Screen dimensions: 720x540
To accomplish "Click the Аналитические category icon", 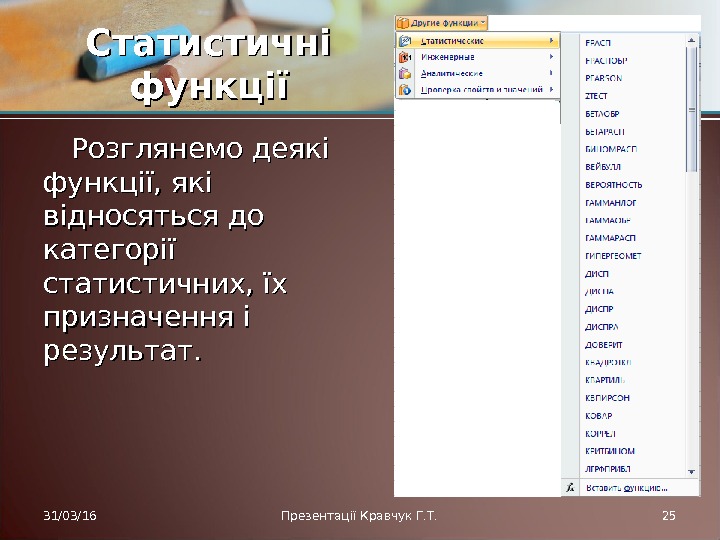I will 405,73.
